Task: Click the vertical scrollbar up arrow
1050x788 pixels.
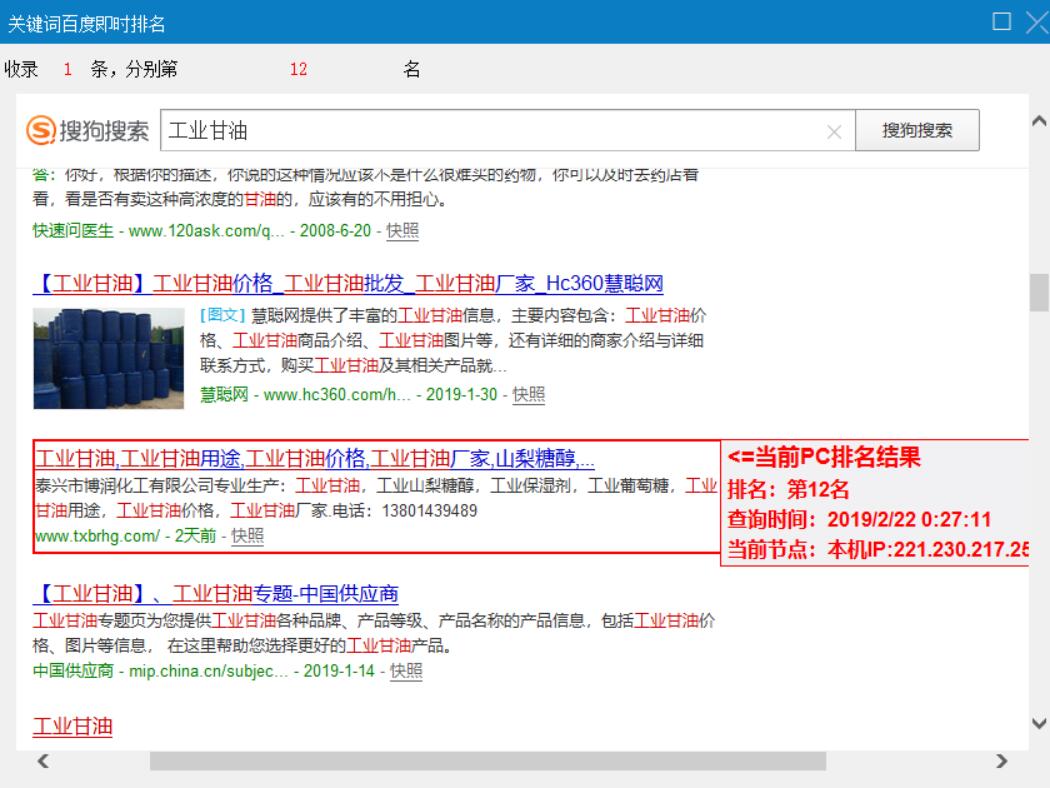Action: coord(1039,121)
